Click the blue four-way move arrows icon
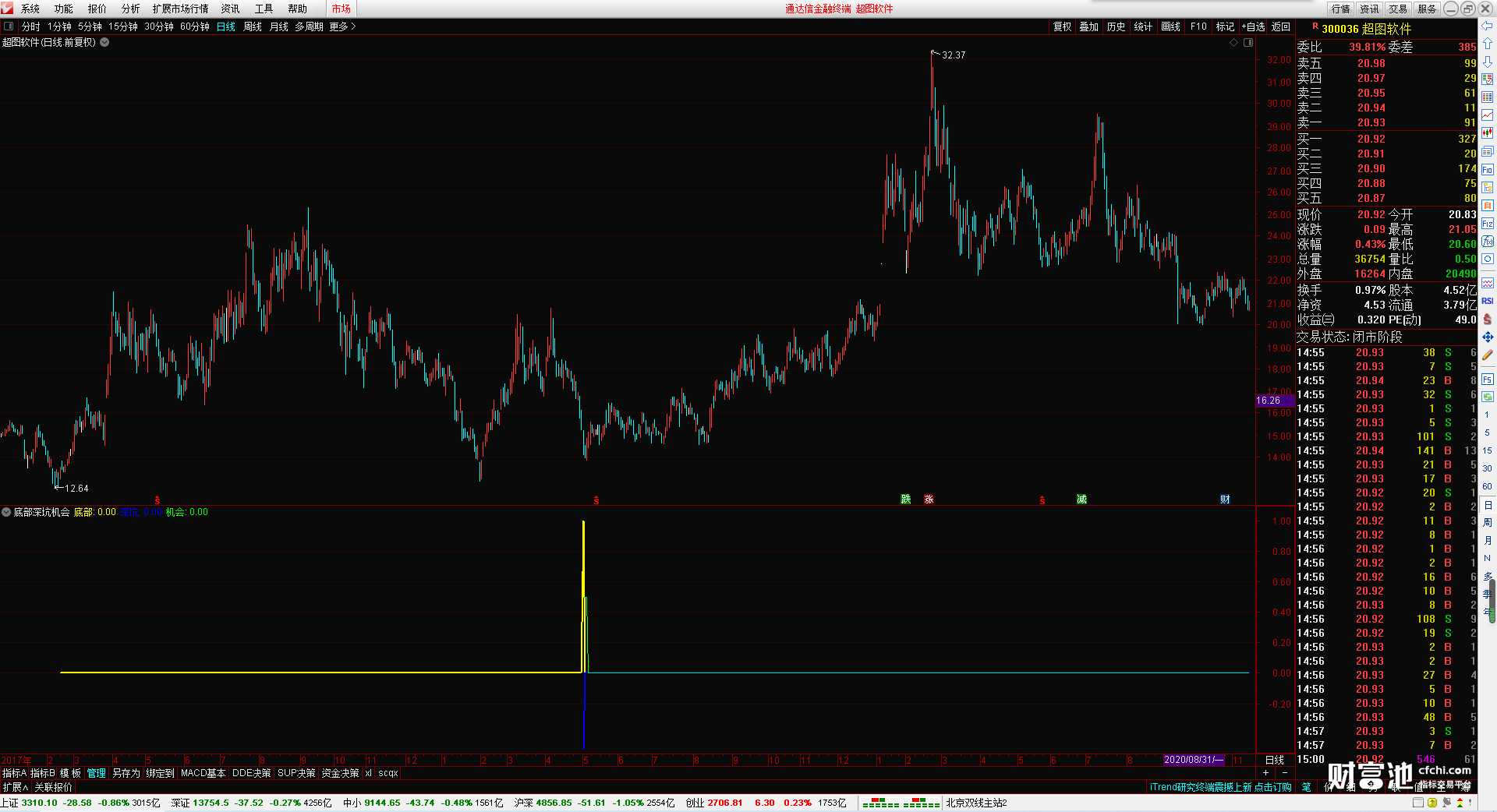This screenshot has width=1497, height=812. 1487,337
